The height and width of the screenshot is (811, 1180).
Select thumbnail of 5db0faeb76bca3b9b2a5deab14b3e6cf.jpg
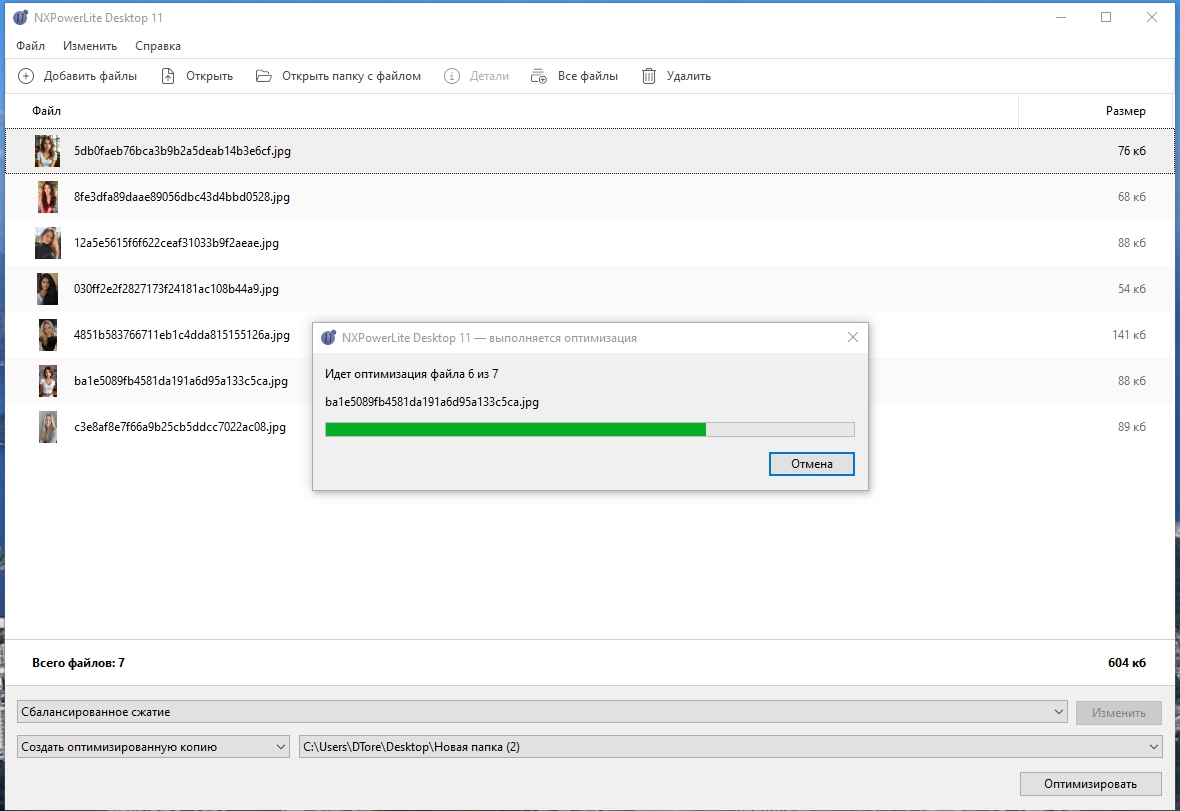[x=47, y=151]
